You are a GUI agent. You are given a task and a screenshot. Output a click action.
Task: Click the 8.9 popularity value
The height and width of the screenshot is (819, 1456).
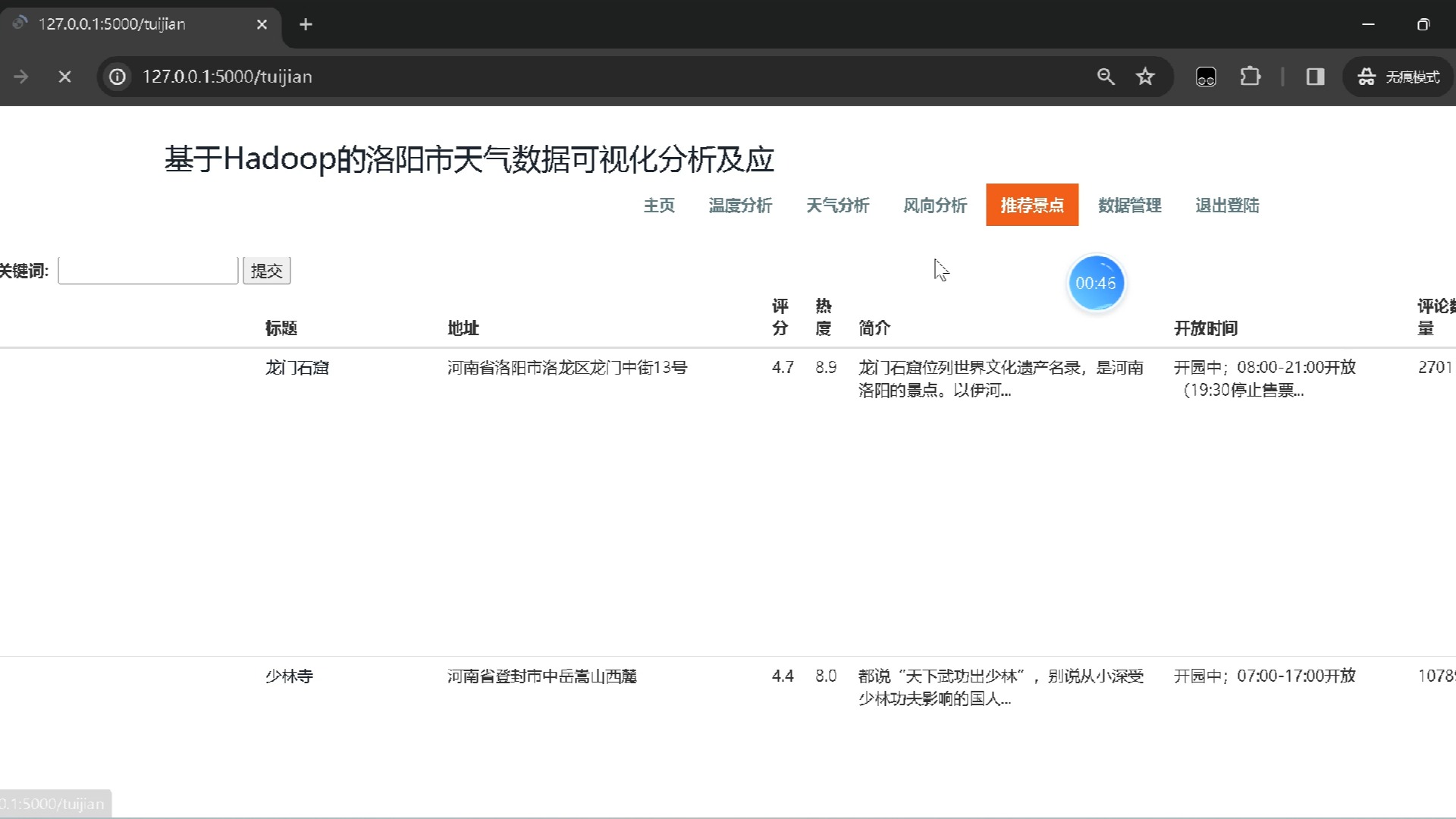[x=826, y=368]
